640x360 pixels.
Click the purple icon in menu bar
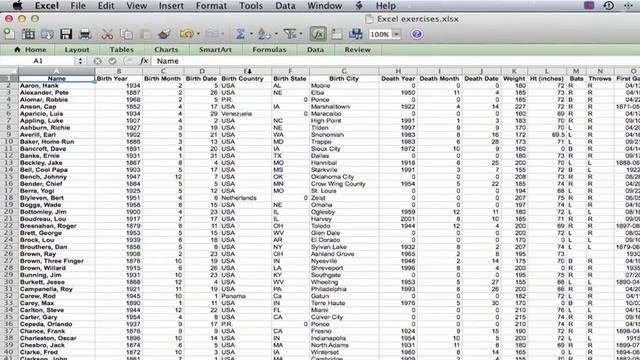pos(589,6)
